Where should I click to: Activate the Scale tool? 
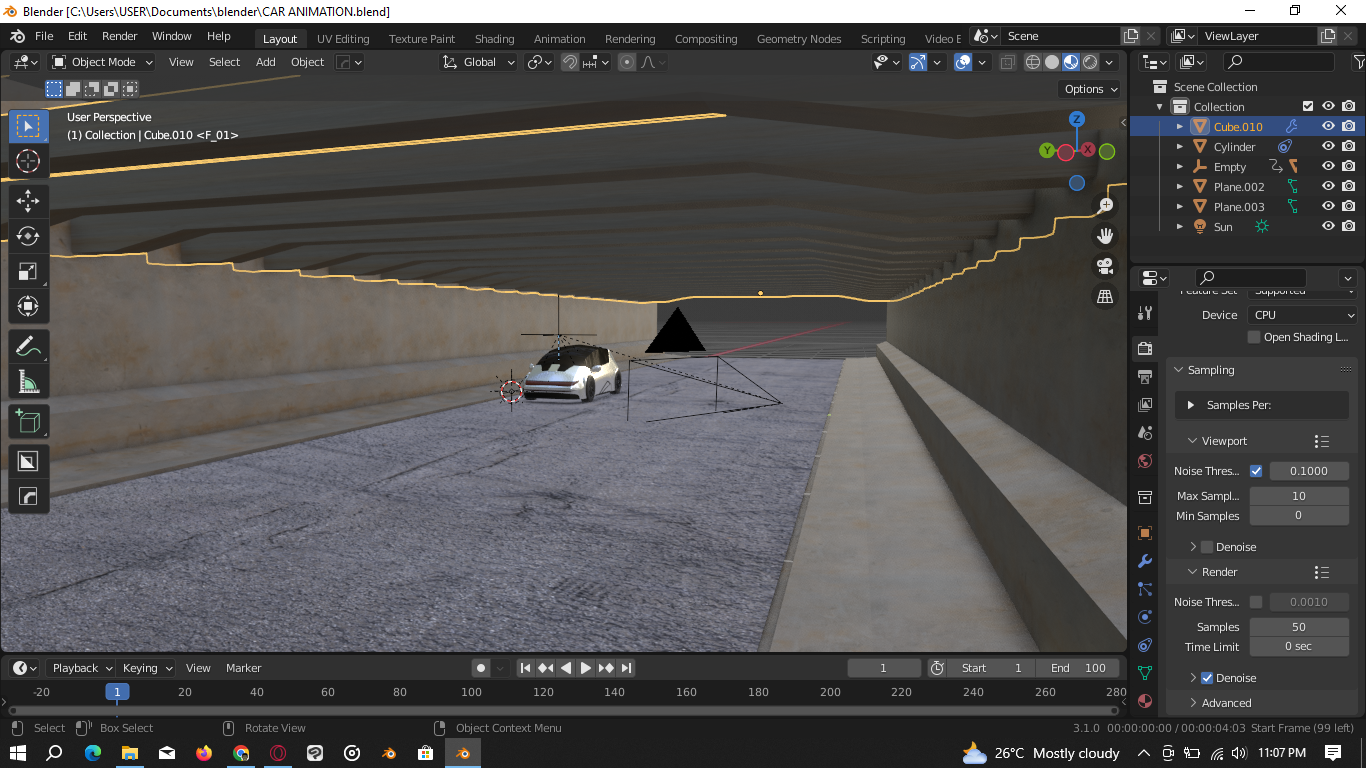(28, 271)
